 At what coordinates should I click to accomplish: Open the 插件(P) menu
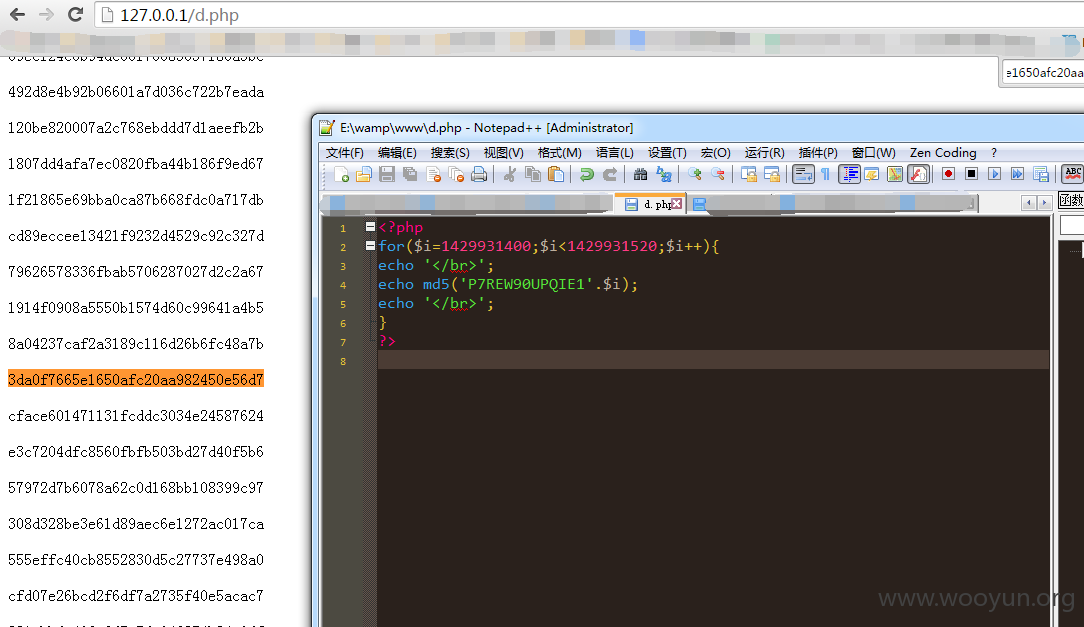click(818, 153)
